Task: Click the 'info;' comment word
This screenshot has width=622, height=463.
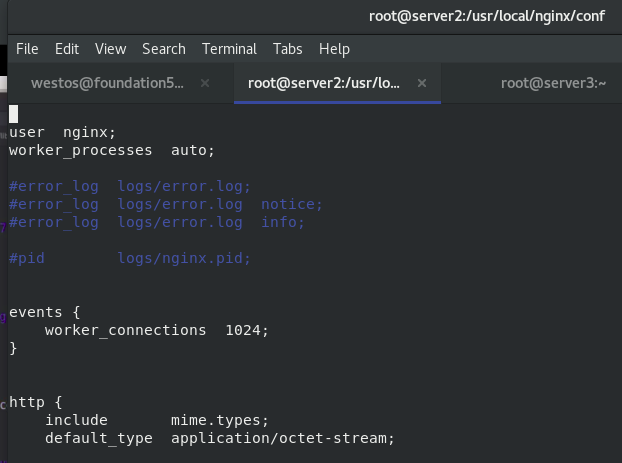Action: (282, 222)
